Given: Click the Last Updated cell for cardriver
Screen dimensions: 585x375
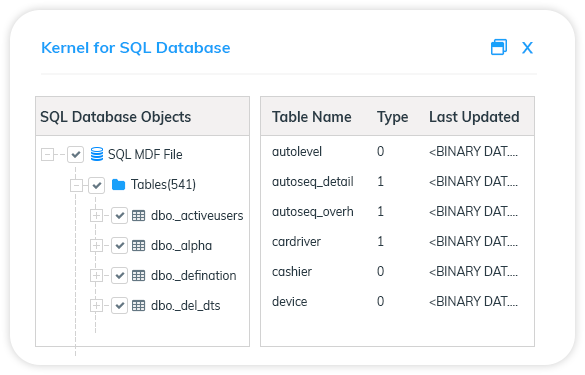Looking at the screenshot, I should 473,241.
